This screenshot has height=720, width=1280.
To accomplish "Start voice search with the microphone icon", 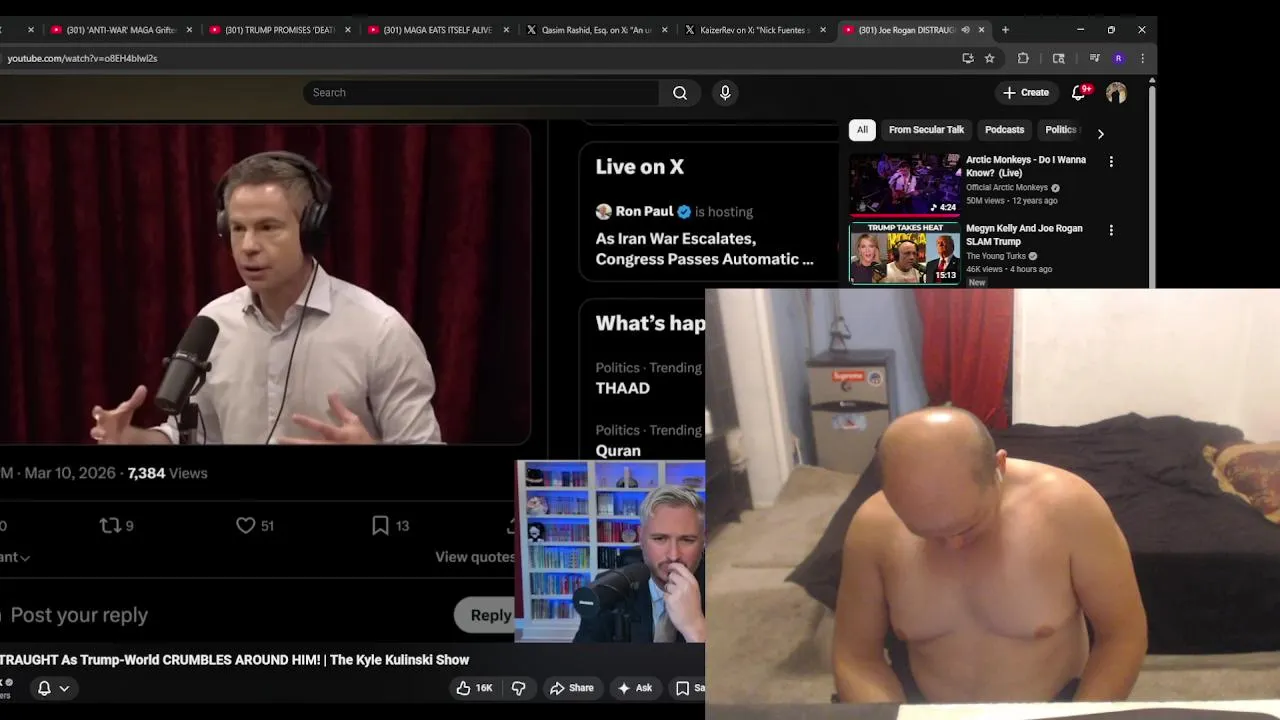I will click(725, 93).
